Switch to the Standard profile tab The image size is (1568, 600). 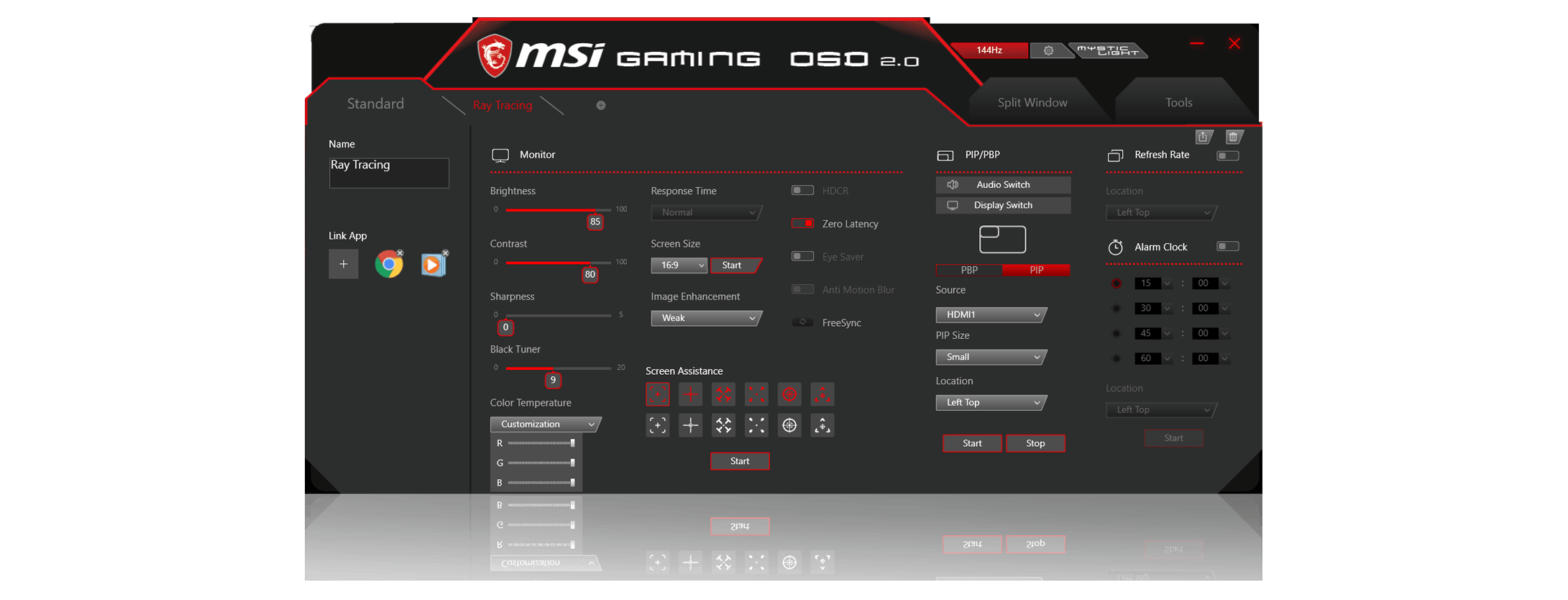[375, 104]
